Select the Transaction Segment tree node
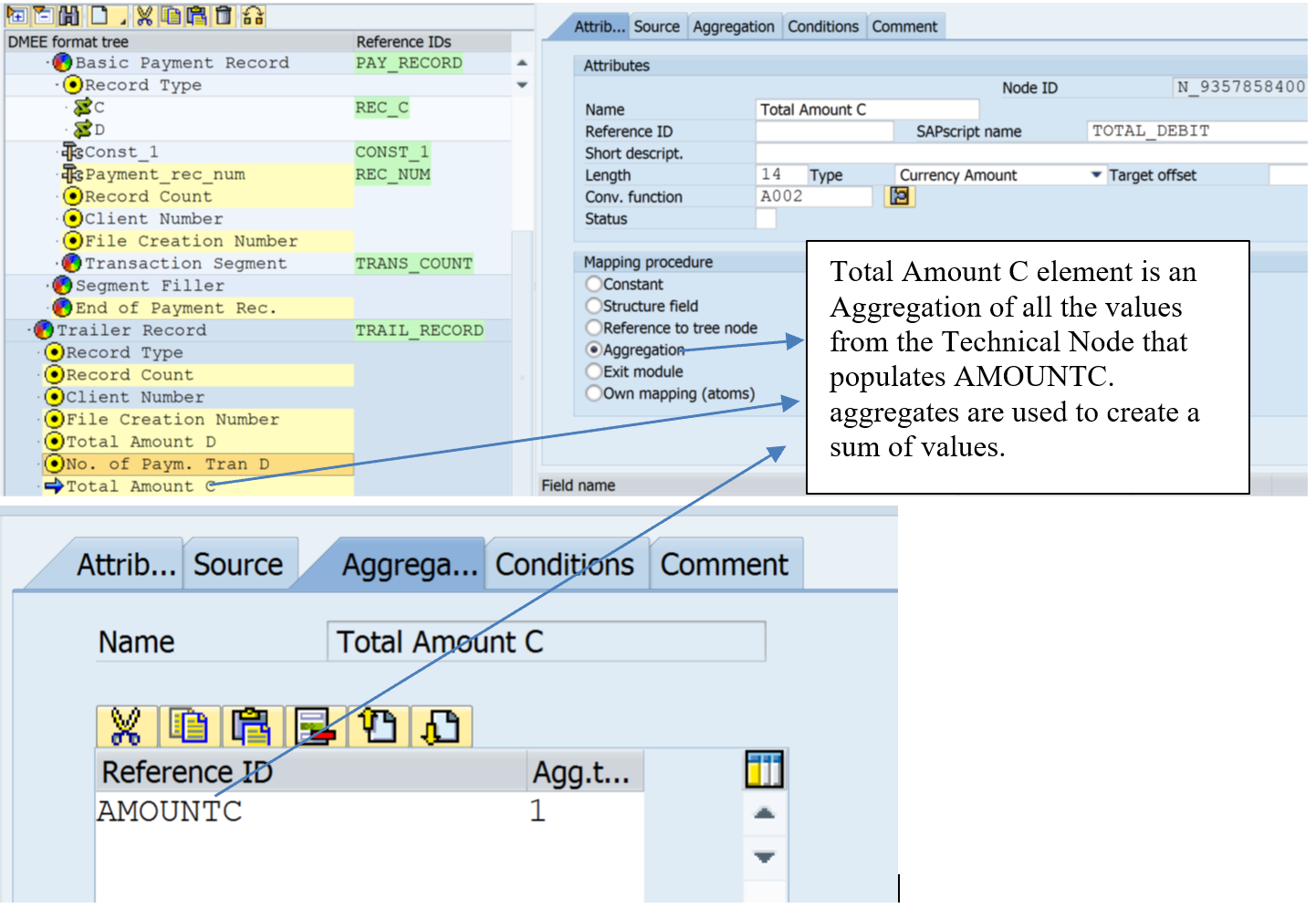 186,264
